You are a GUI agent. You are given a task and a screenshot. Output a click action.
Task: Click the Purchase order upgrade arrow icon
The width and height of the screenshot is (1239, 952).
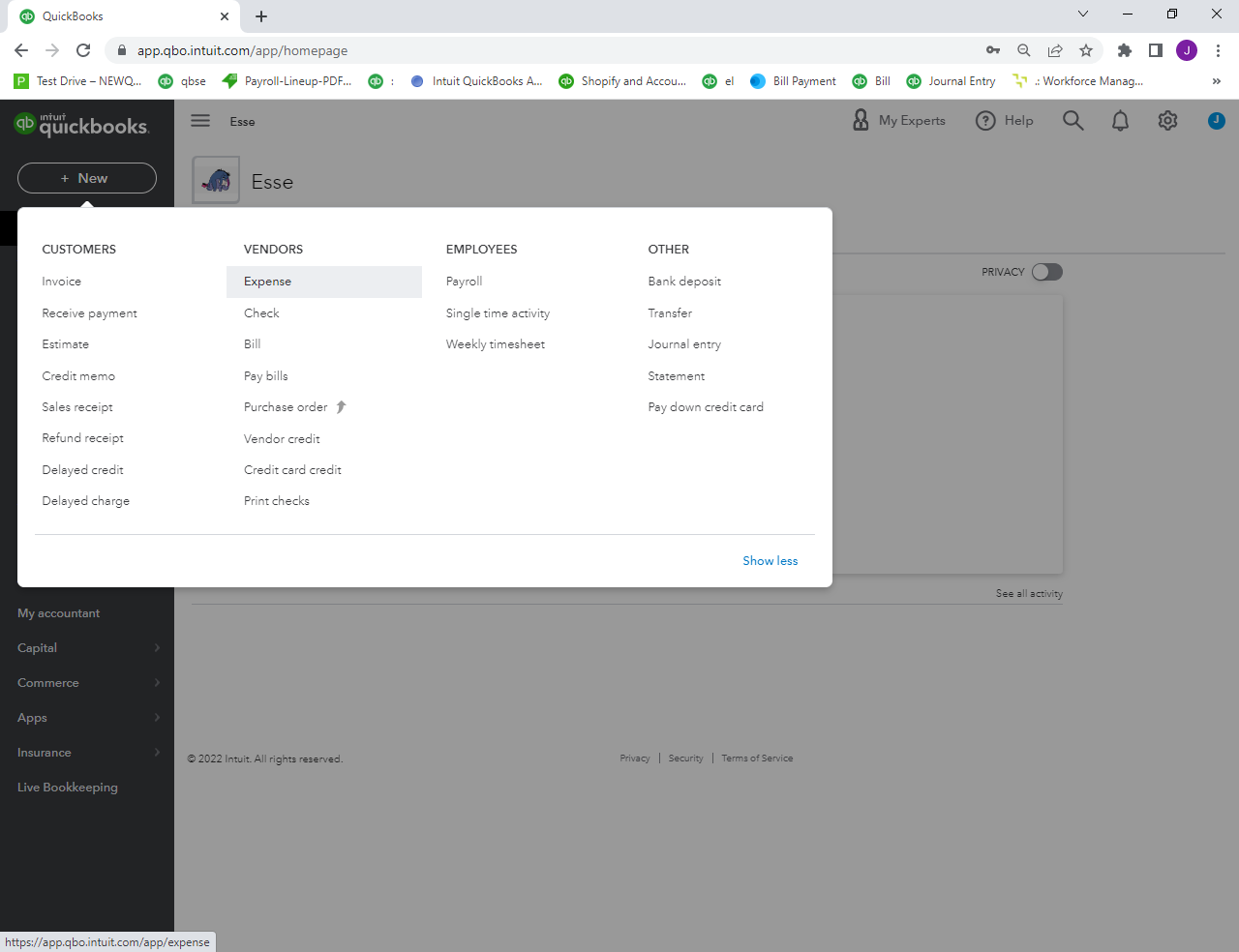click(341, 407)
